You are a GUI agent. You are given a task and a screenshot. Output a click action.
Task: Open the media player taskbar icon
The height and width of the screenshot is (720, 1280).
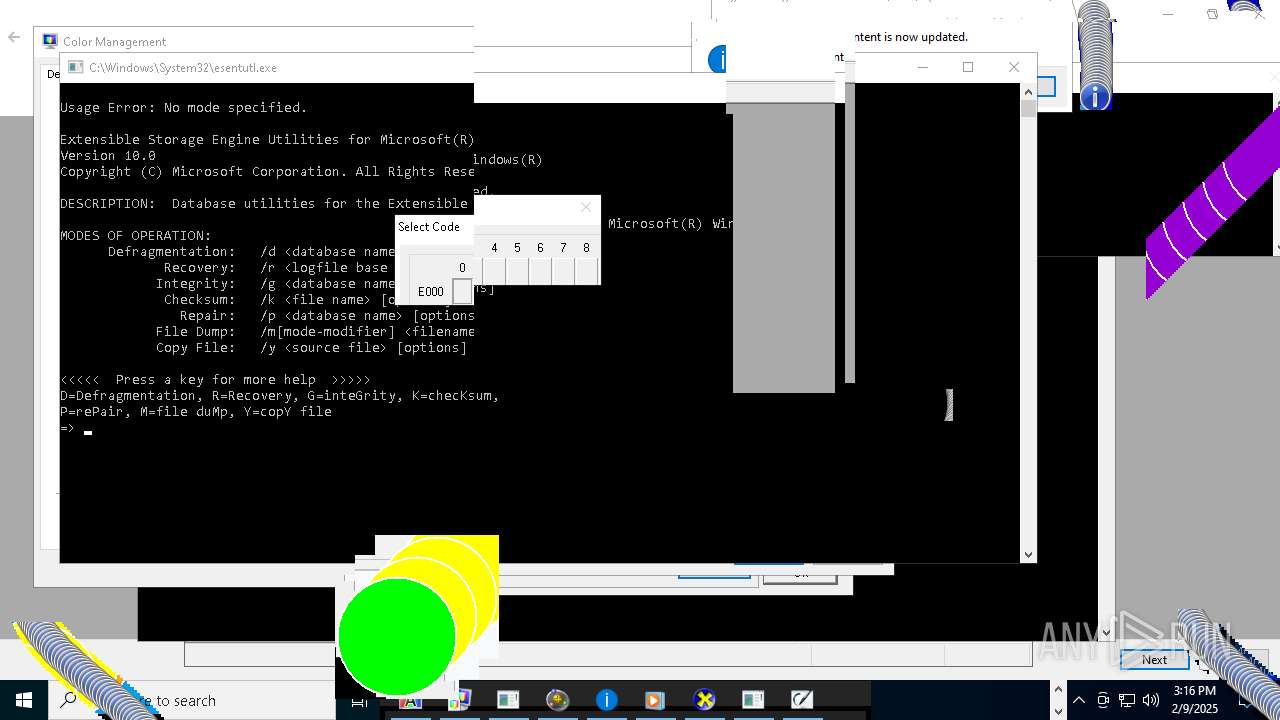[x=655, y=700]
